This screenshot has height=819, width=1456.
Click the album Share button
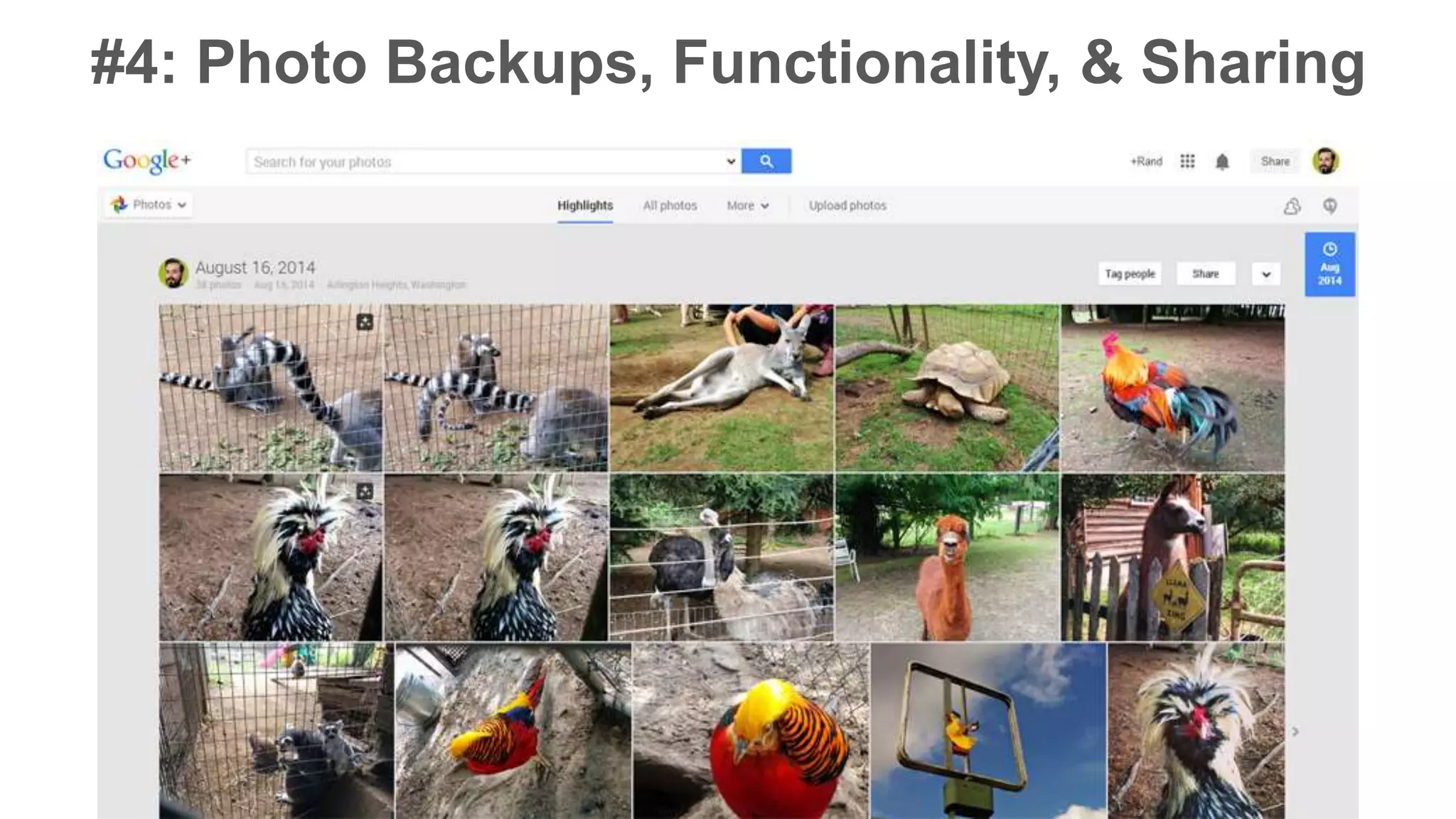(1205, 274)
